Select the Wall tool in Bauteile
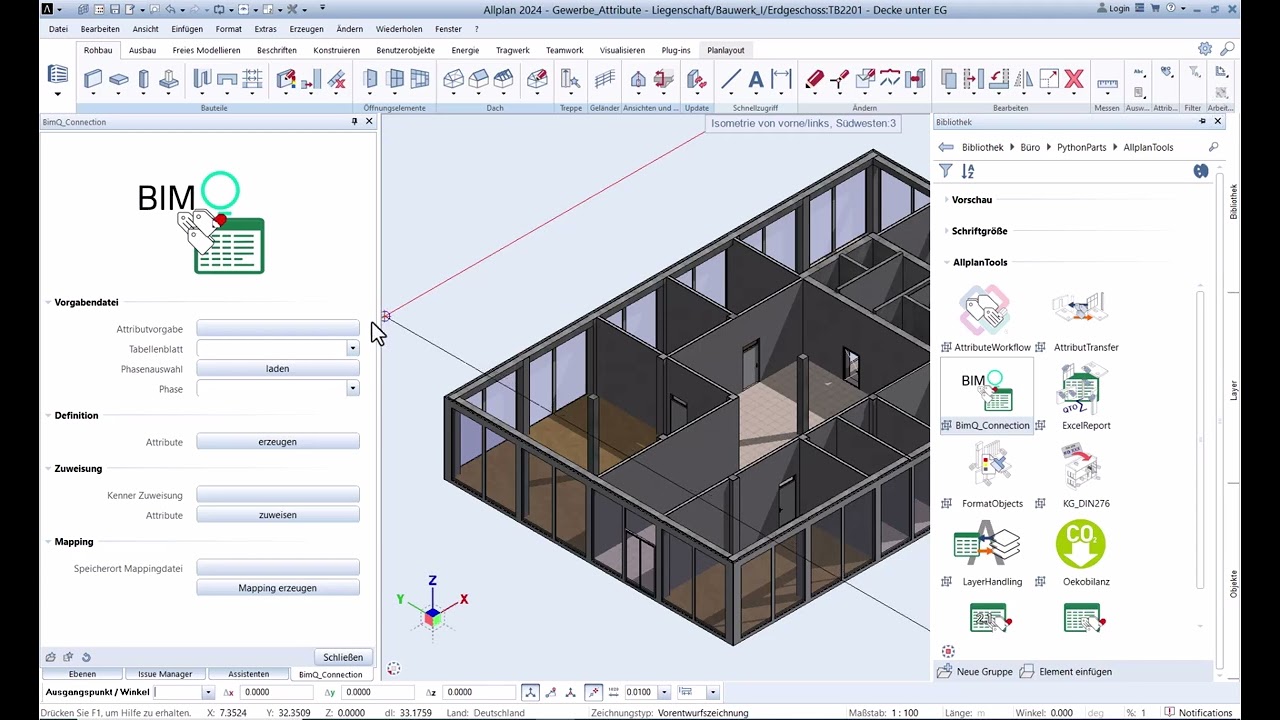 (93, 79)
